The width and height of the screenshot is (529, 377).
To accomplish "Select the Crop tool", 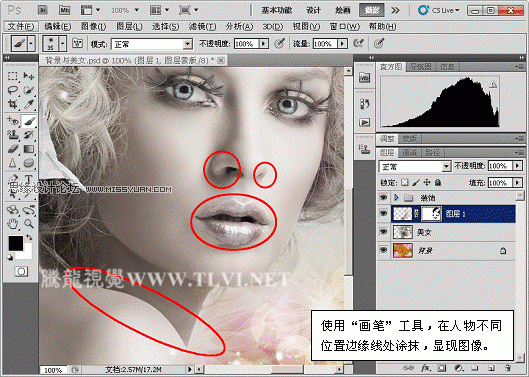I will 13,104.
